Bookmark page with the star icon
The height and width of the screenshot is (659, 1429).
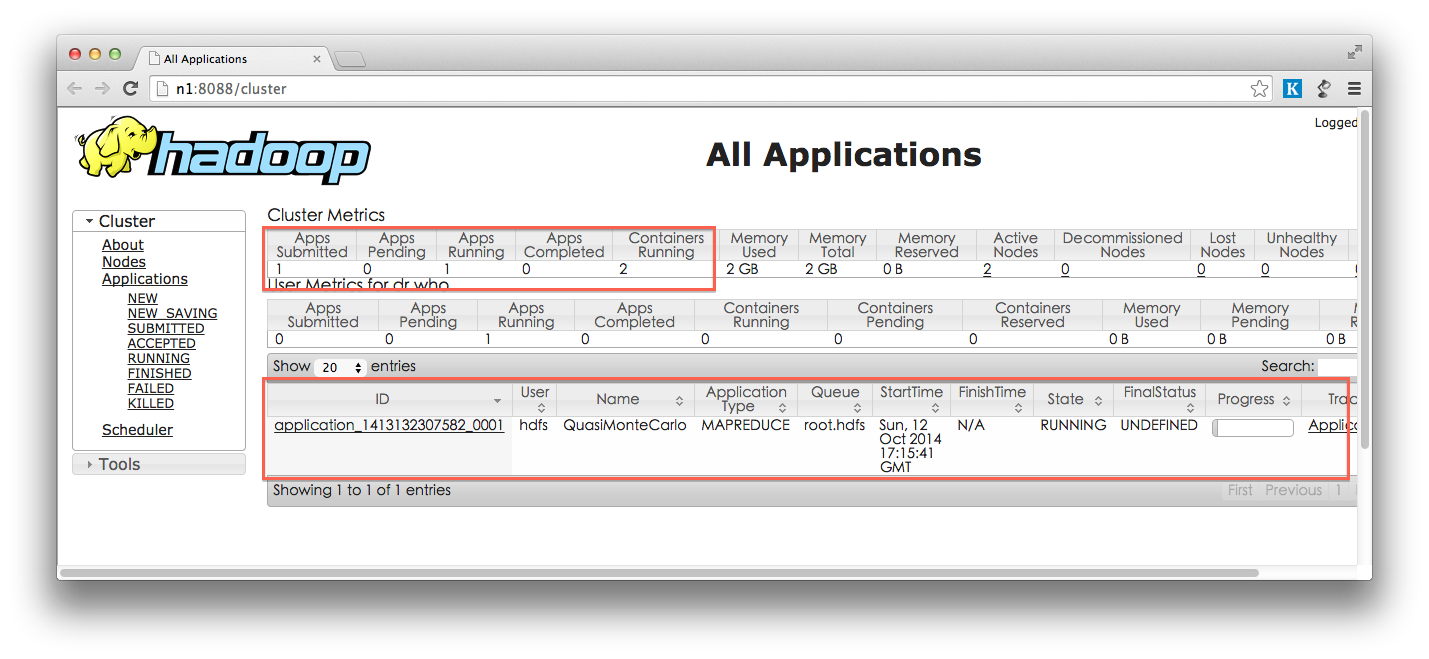1259,89
